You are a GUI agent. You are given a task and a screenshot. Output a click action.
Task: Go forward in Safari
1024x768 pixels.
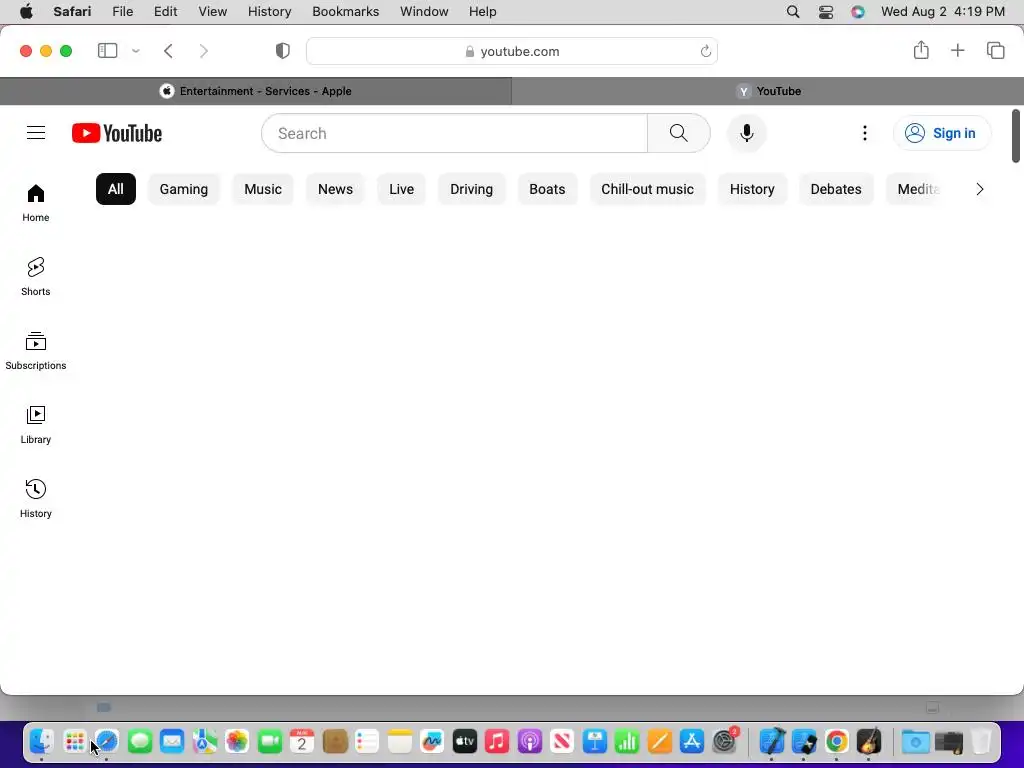click(204, 51)
